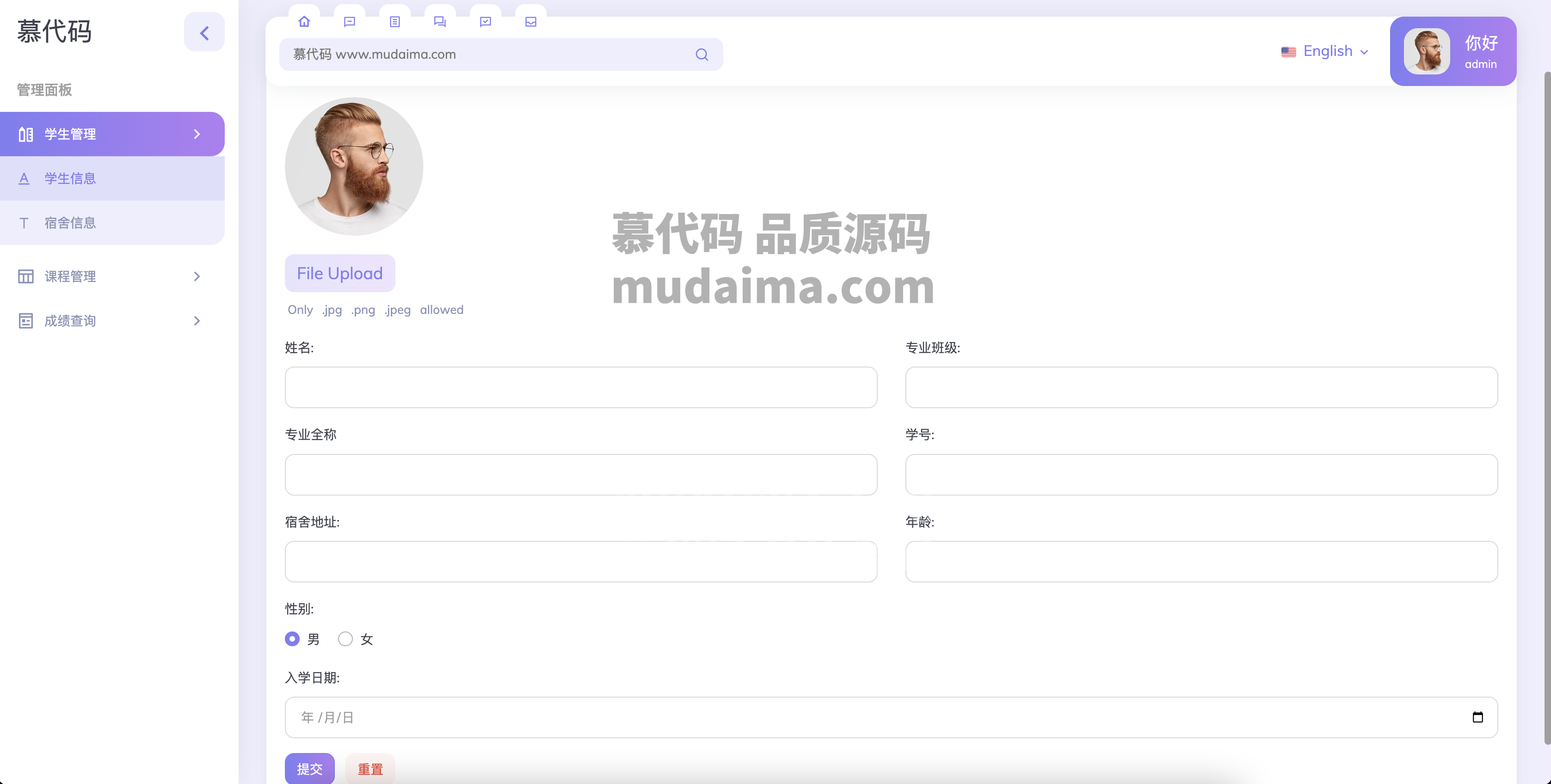Expand the 学生管理 chevron
The height and width of the screenshot is (784, 1551).
click(197, 134)
